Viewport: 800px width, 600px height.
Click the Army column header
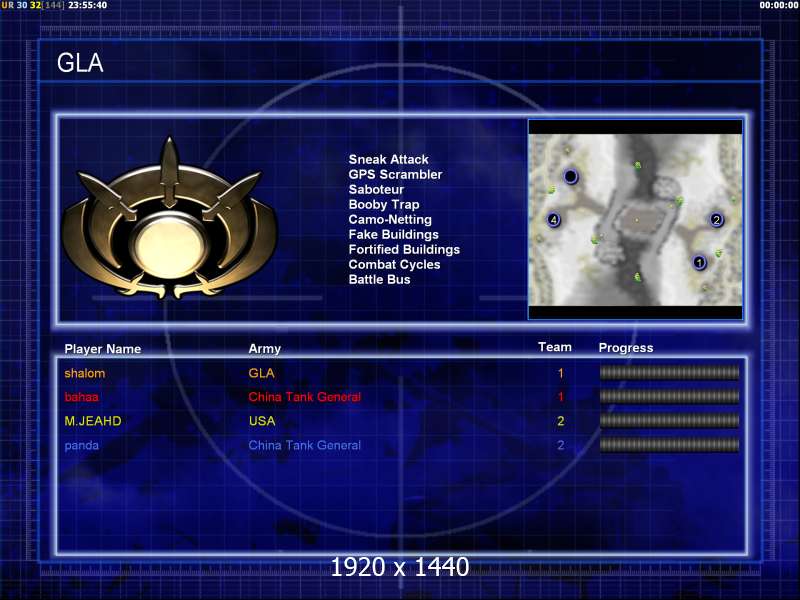(x=264, y=349)
